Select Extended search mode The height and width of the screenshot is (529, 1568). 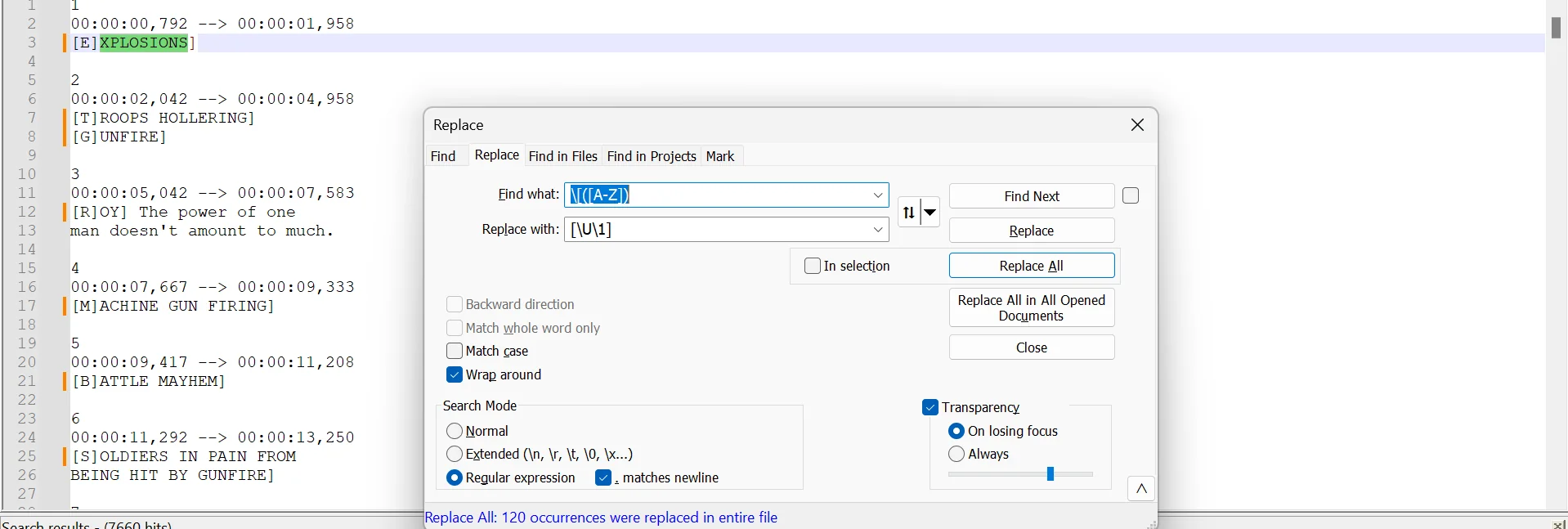pos(455,454)
